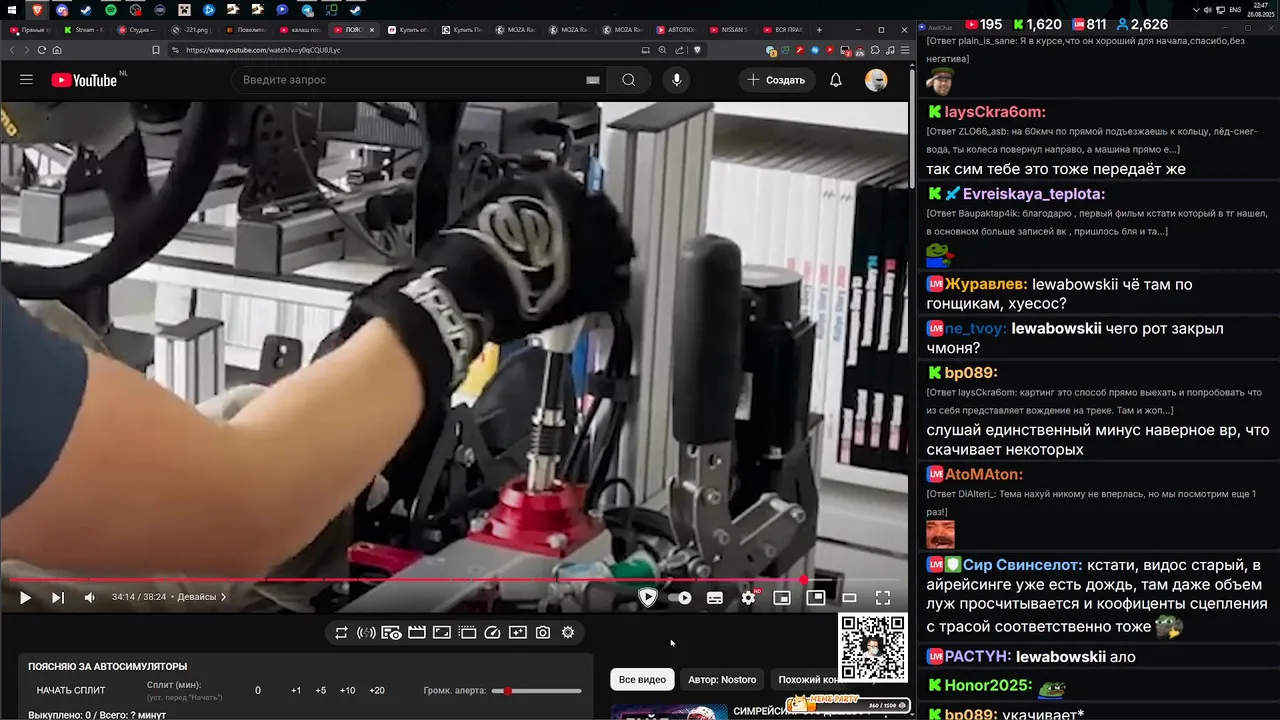Click the playback speed gauge icon
This screenshot has width=1280, height=720.
click(492, 633)
